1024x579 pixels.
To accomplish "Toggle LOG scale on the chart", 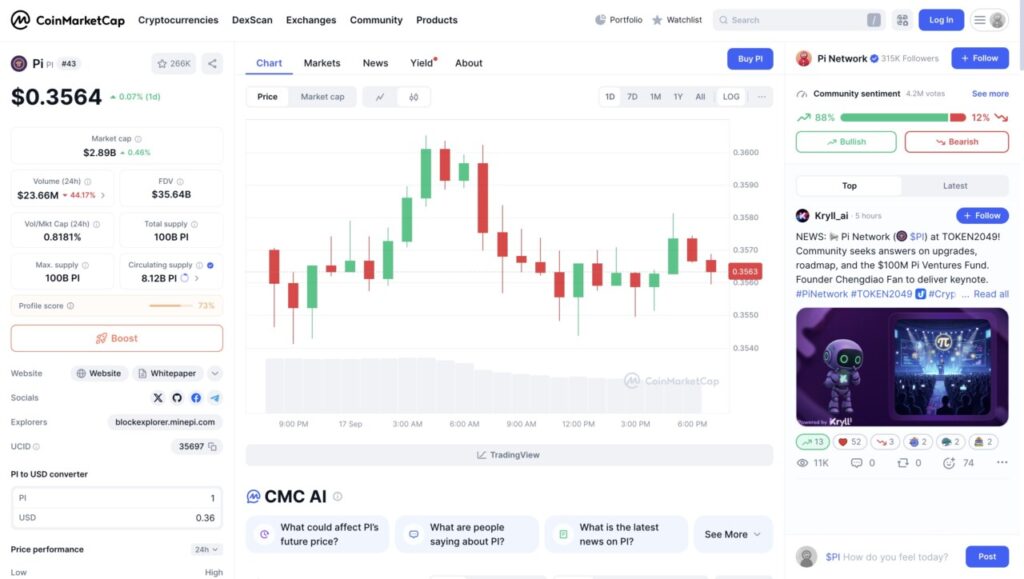I will click(731, 97).
